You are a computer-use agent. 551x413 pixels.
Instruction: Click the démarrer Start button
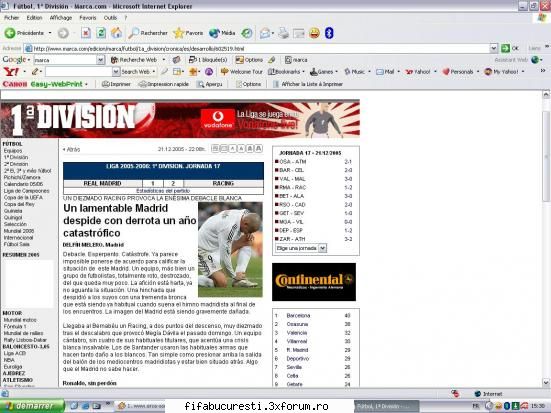(33, 406)
